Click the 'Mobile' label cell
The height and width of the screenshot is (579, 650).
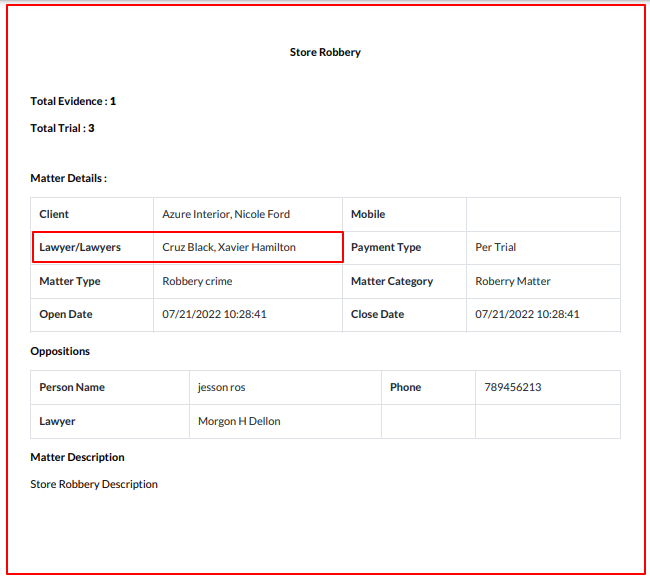(x=404, y=214)
